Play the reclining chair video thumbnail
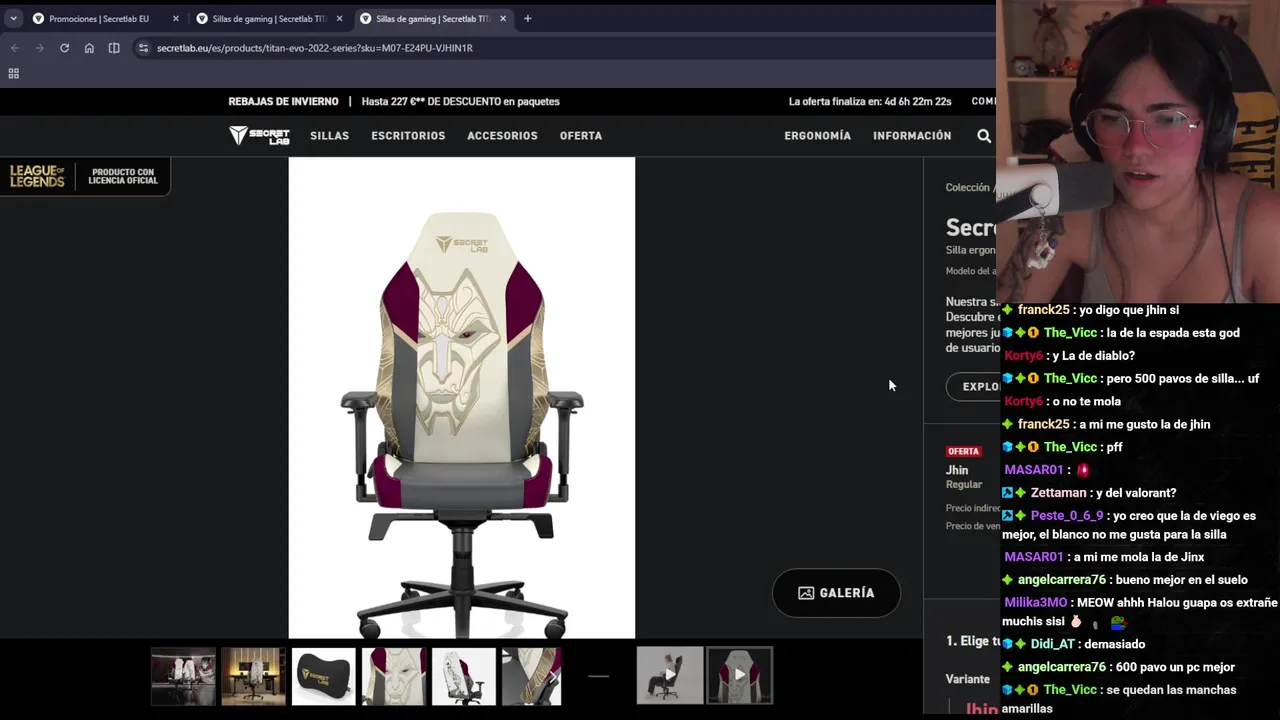The height and width of the screenshot is (720, 1280). 669,675
